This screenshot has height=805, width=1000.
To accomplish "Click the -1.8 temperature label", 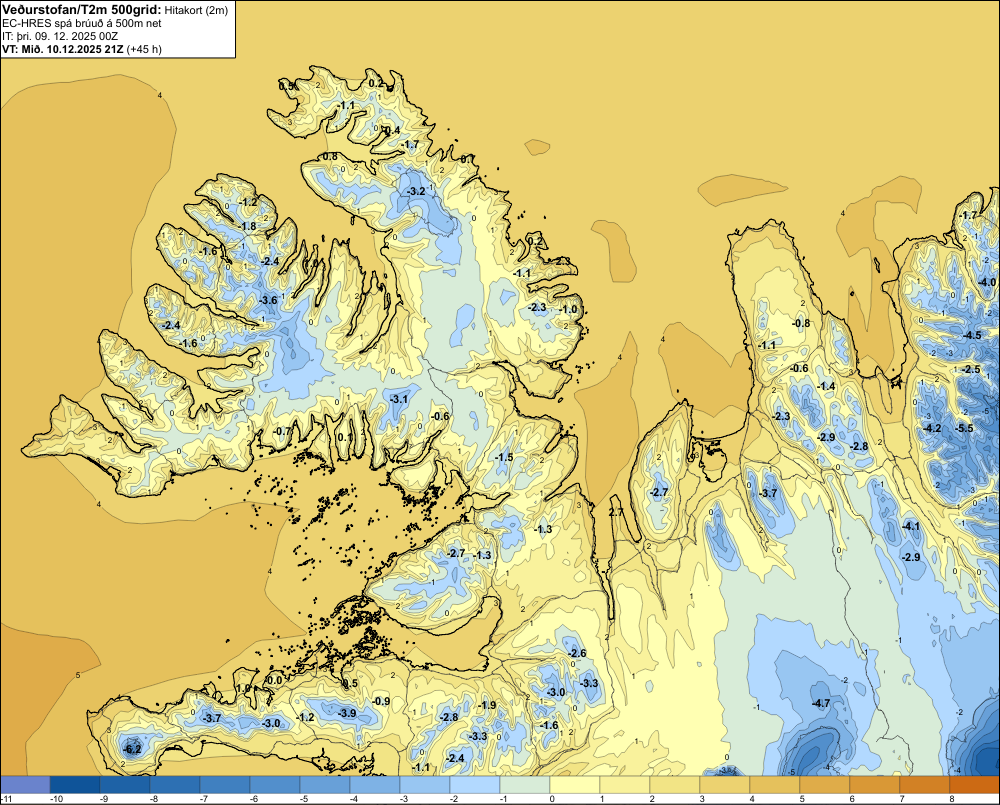I will coord(247,226).
